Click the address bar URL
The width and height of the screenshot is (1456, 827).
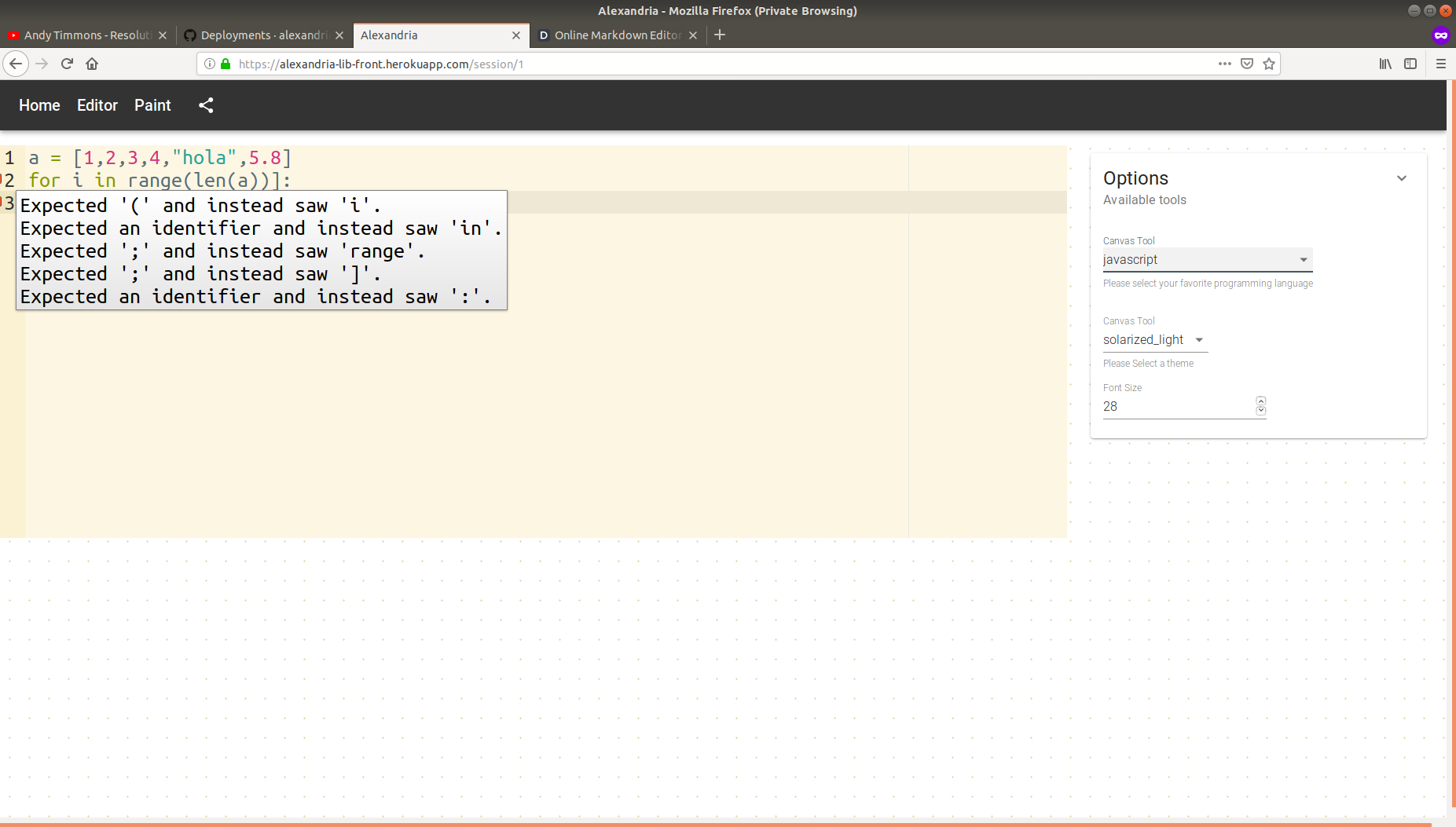coord(381,64)
